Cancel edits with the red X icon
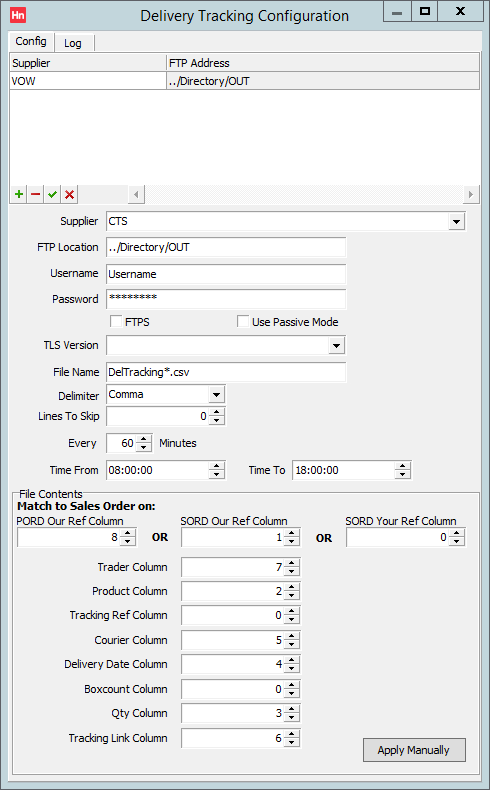490x790 pixels. (69, 194)
